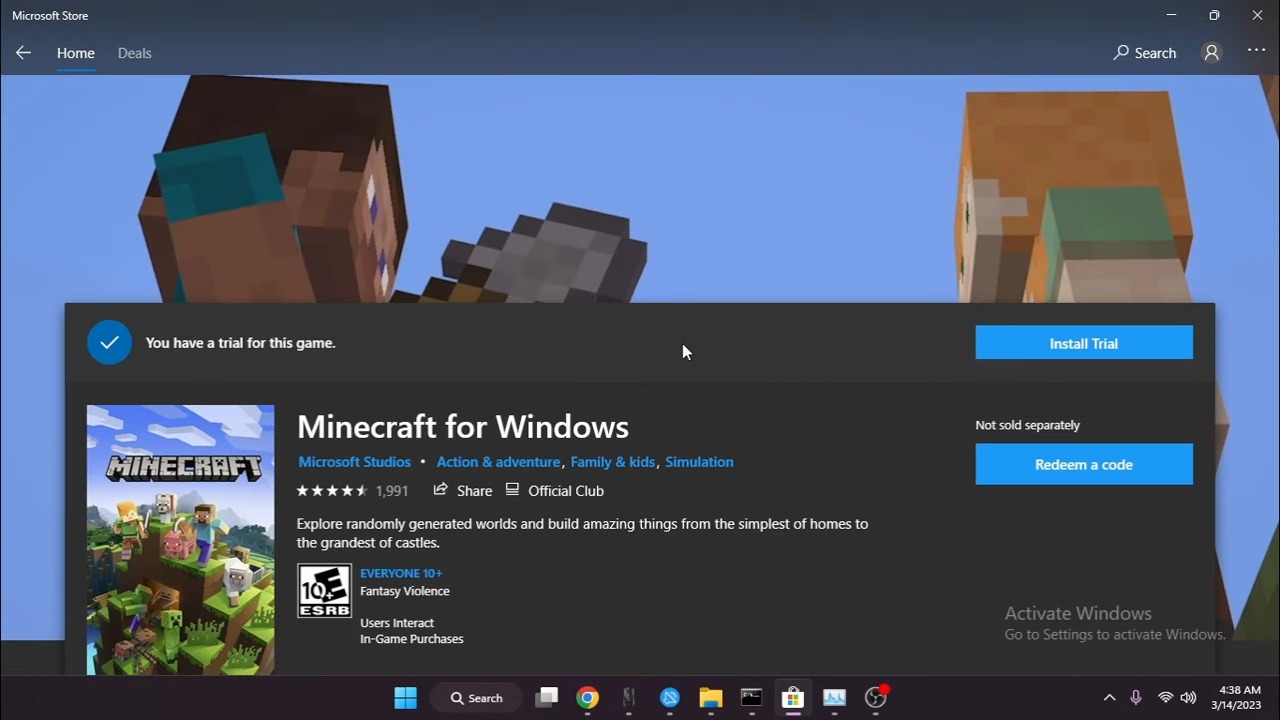
Task: Open Search in the Microsoft Store header
Action: click(x=1145, y=53)
